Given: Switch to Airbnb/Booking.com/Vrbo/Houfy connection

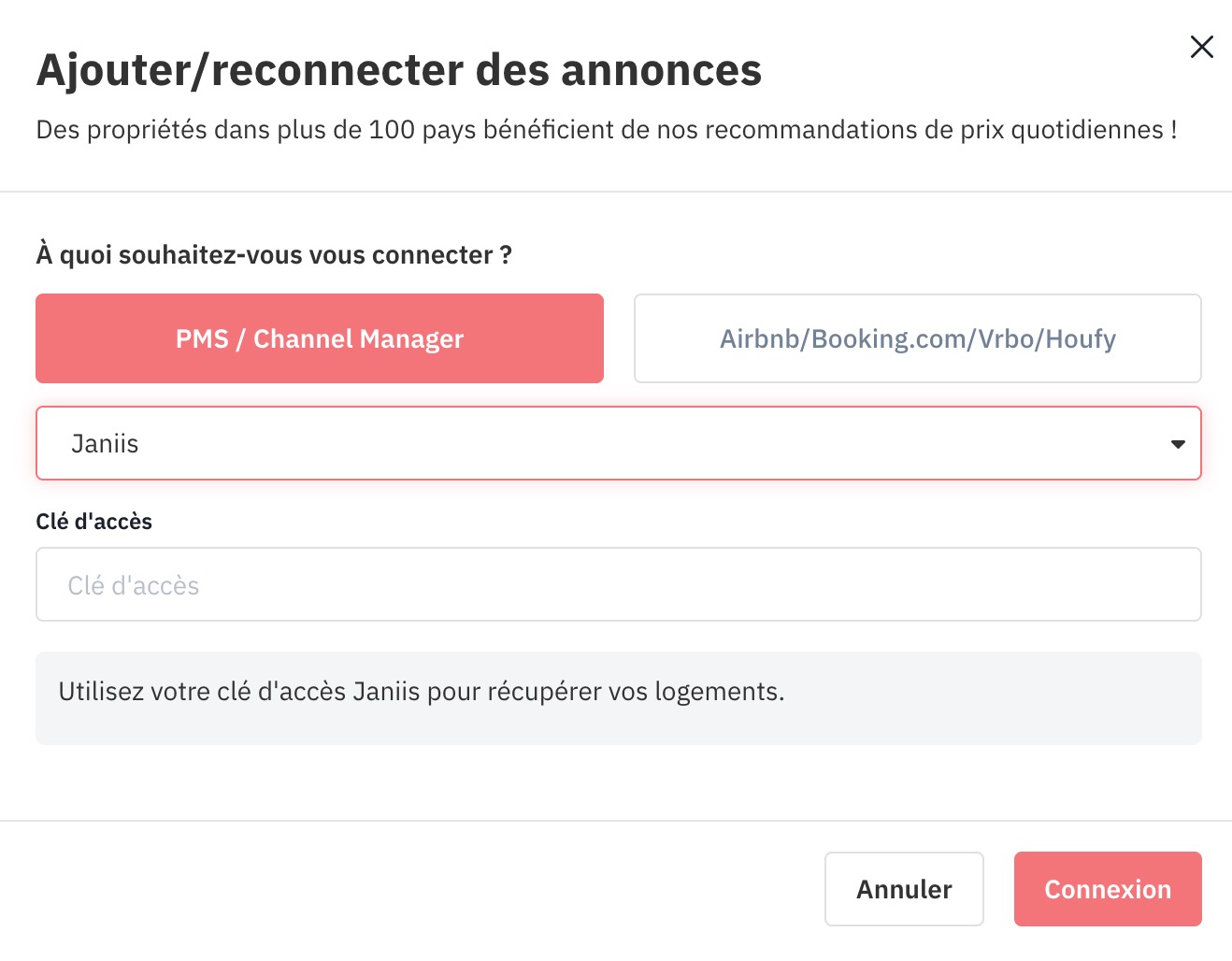Looking at the screenshot, I should click(918, 338).
